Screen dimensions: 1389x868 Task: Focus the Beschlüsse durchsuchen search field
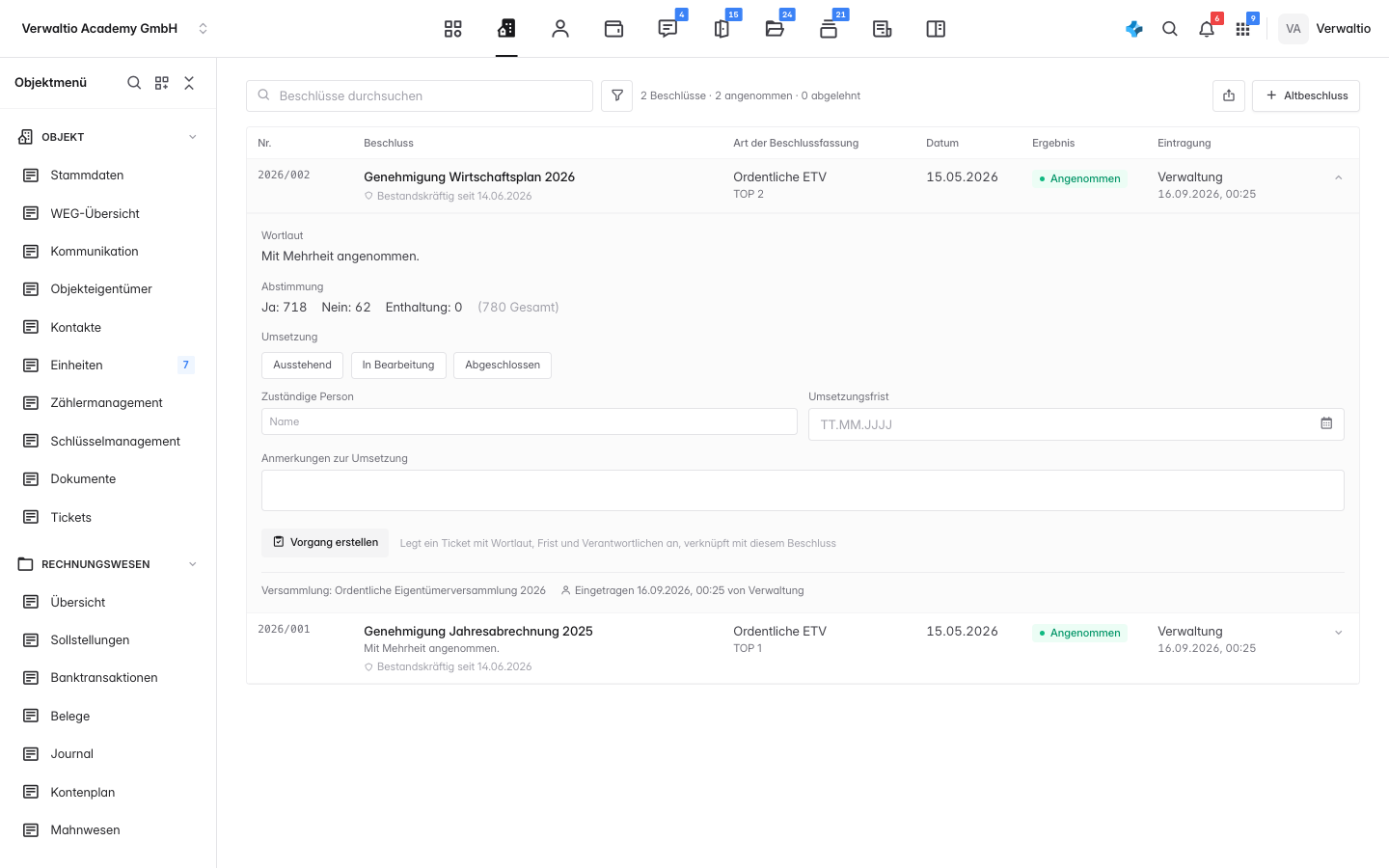tap(420, 95)
